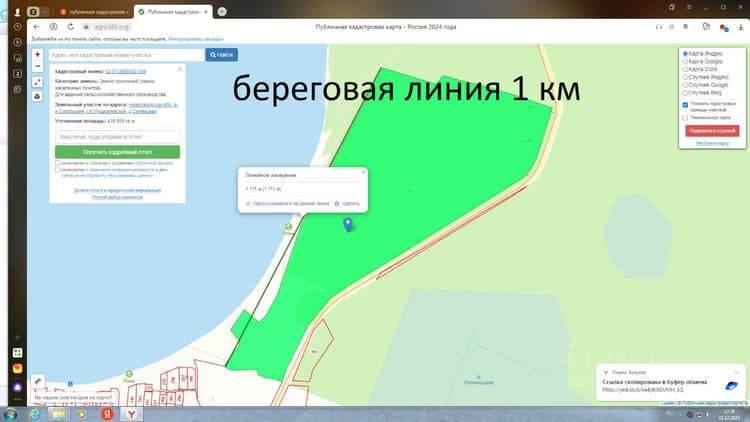Enable the Тематическая карта checkbox
This screenshot has width=750, height=422.
click(x=685, y=117)
